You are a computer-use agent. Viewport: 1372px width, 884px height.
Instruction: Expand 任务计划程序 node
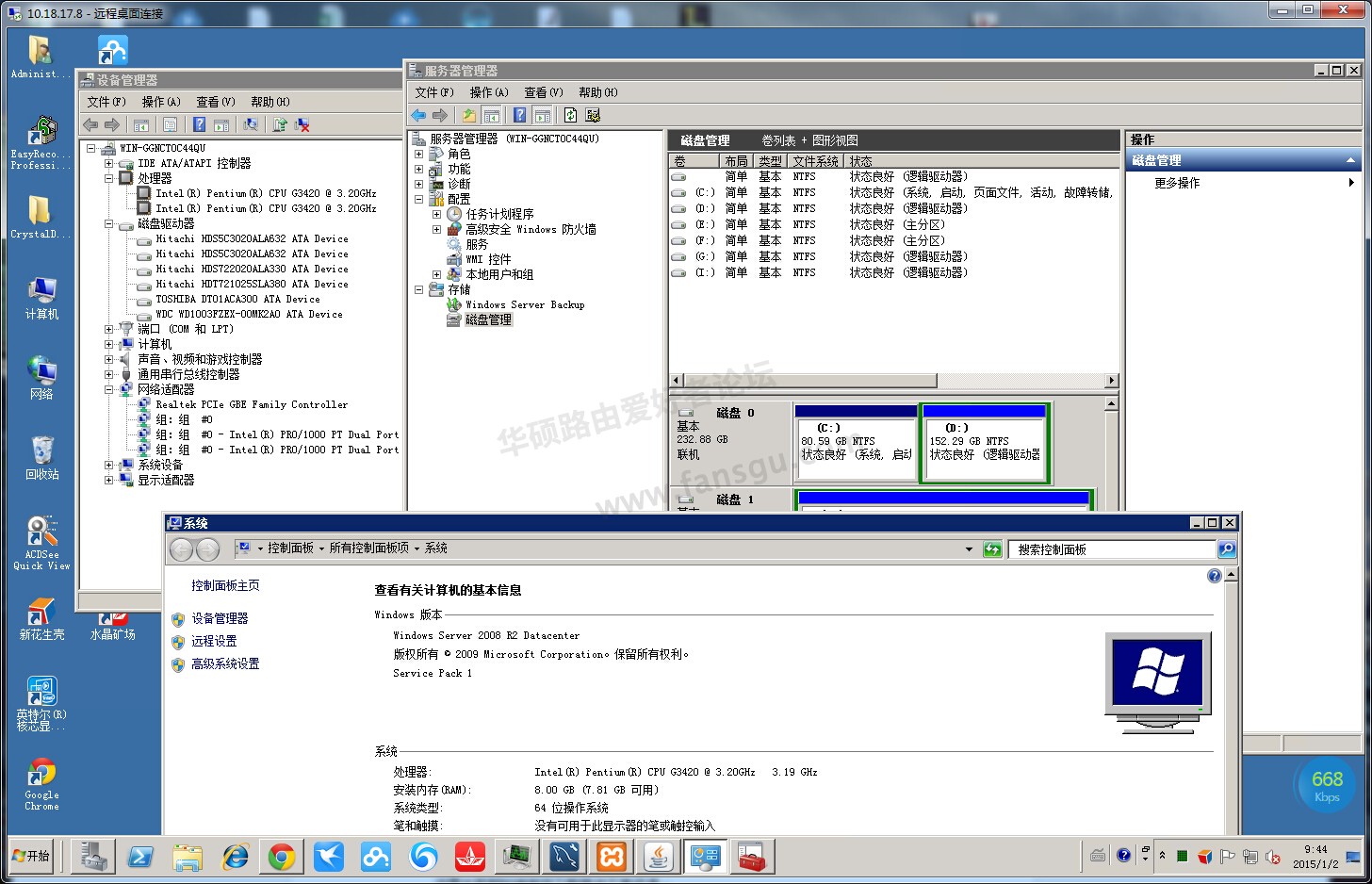point(437,214)
